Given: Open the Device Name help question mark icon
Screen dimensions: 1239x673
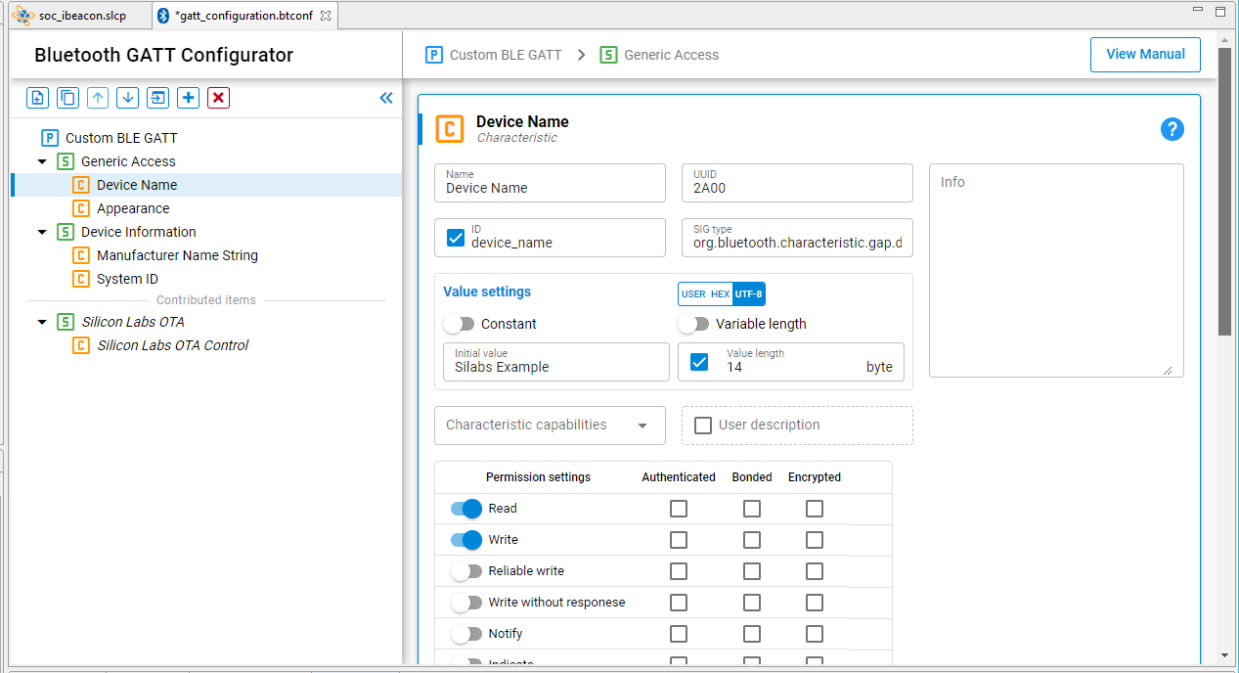Looking at the screenshot, I should pyautogui.click(x=1171, y=129).
